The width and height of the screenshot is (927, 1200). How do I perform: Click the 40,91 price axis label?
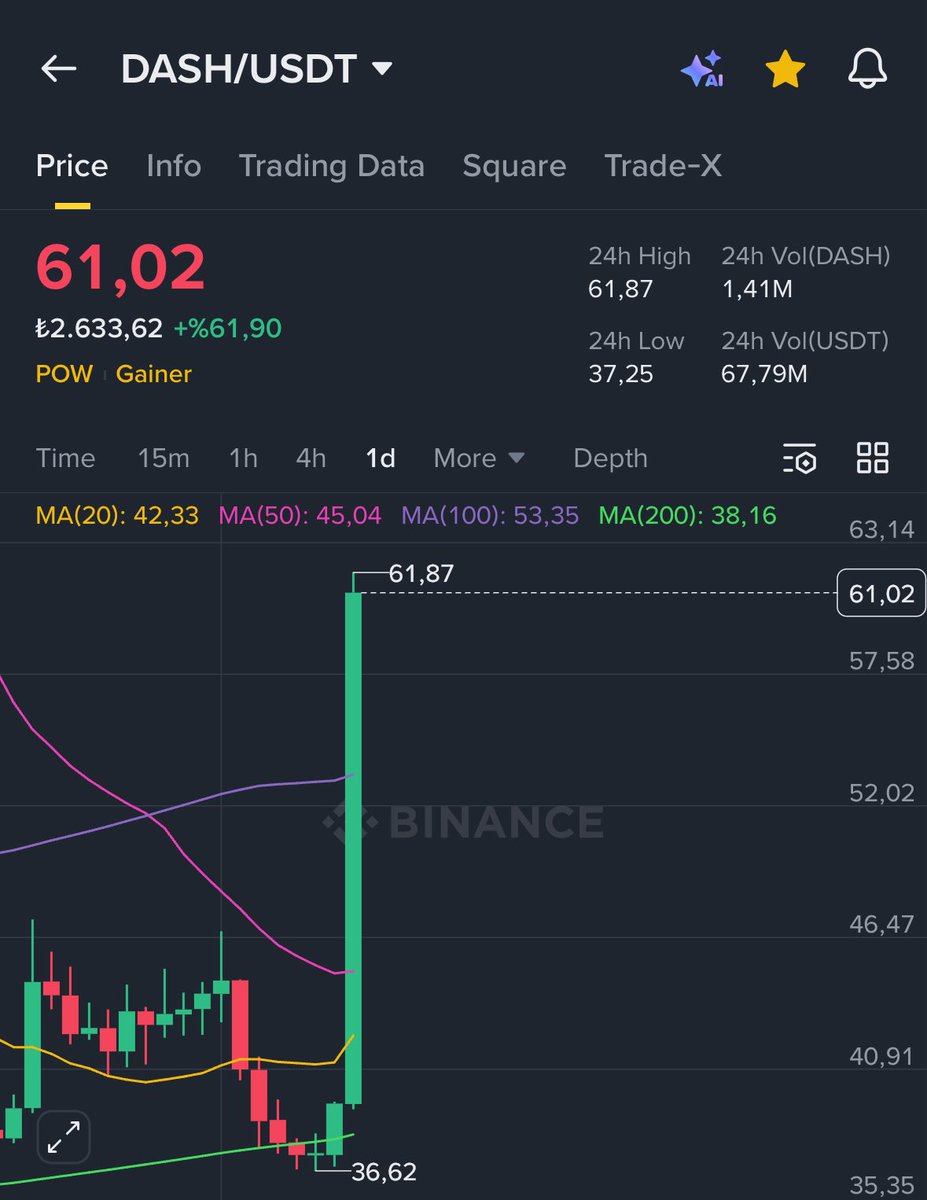881,1056
